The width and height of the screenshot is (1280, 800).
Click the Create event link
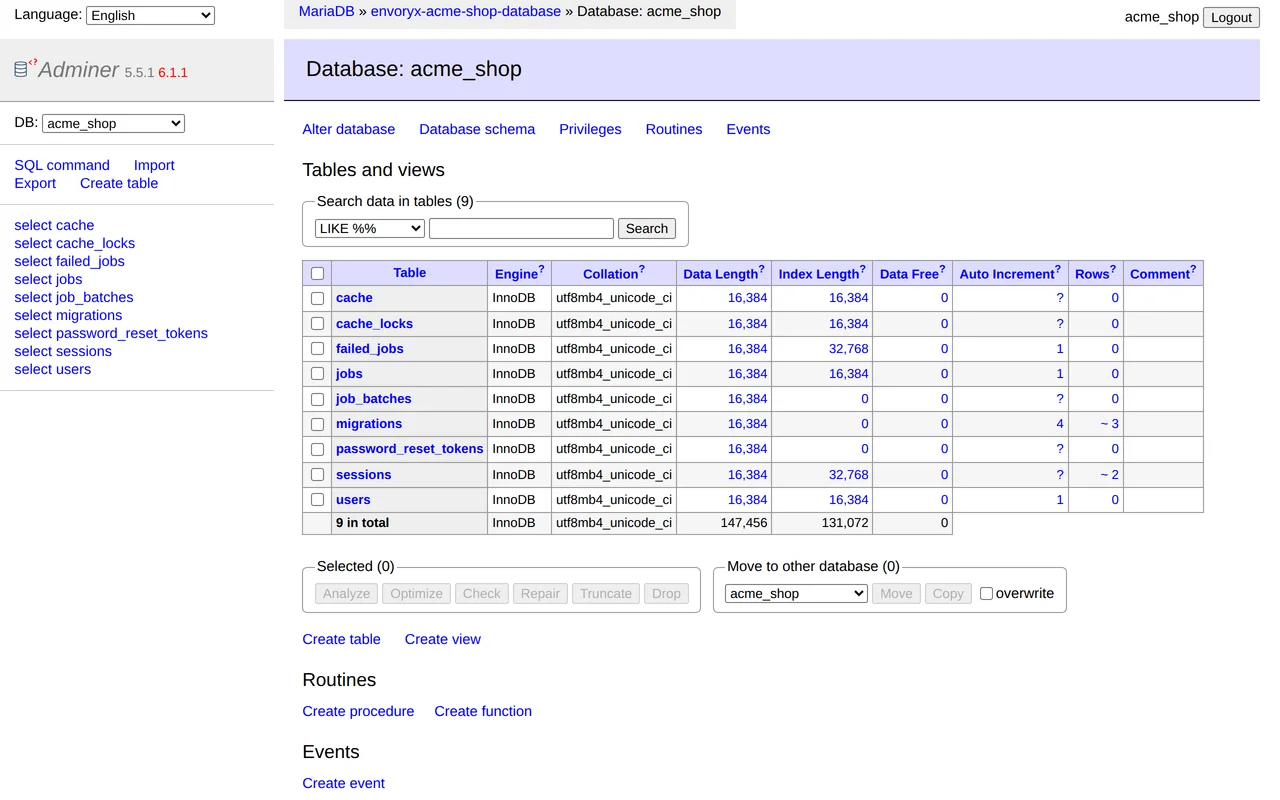(343, 783)
